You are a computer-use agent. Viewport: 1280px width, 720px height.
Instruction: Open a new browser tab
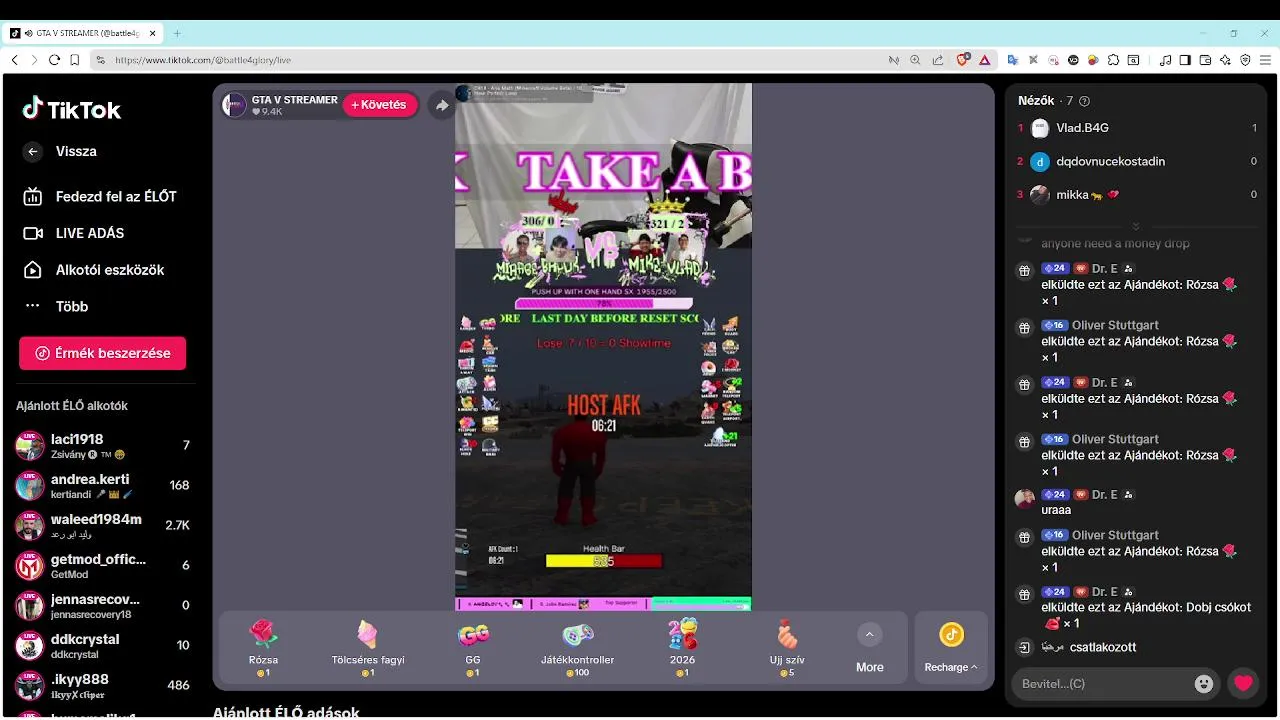tap(177, 33)
